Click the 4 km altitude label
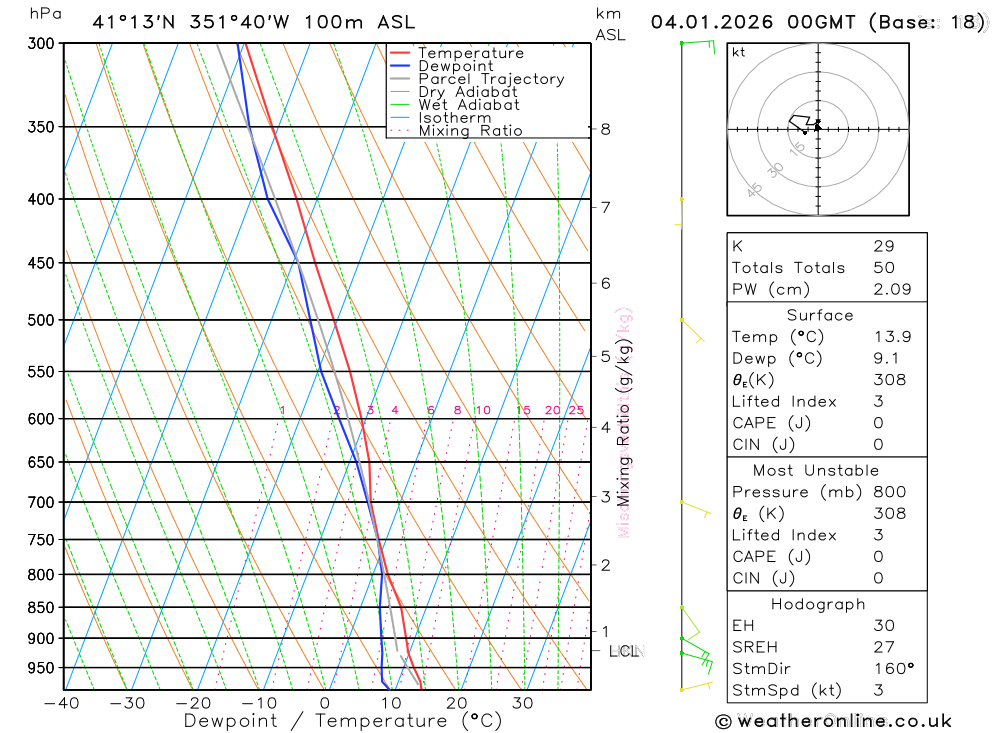1000x733 pixels. click(x=605, y=427)
